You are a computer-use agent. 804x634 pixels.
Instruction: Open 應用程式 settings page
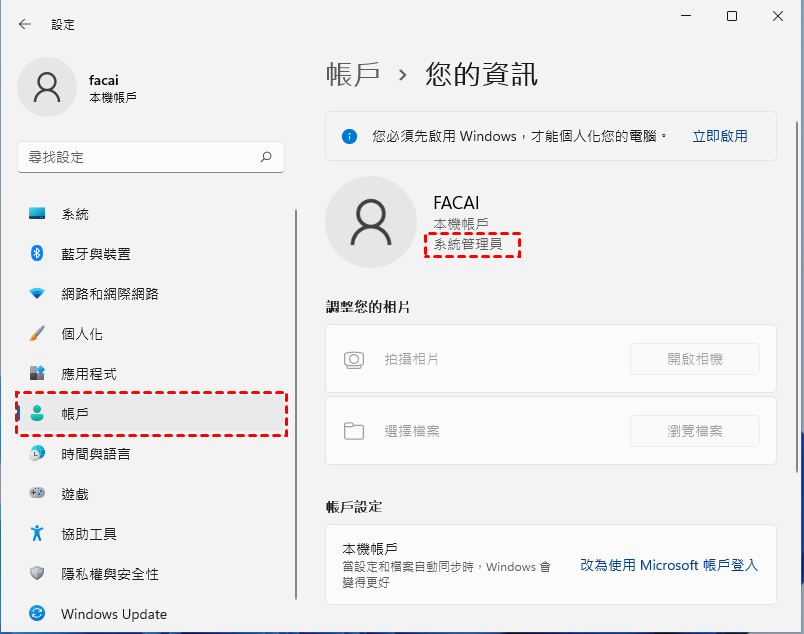(151, 373)
